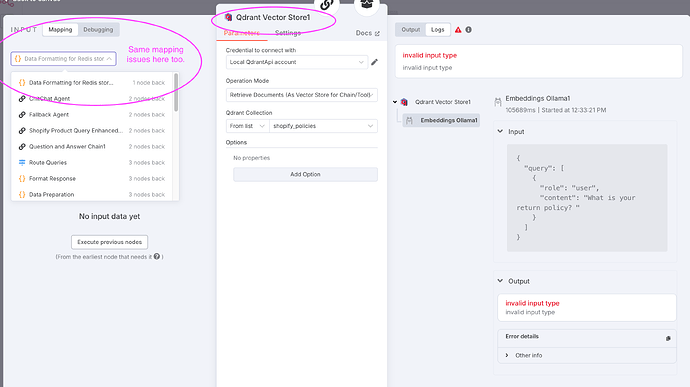This screenshot has width=690, height=387.
Task: Click the Question and Answer Chain1 icon
Action: [22, 147]
